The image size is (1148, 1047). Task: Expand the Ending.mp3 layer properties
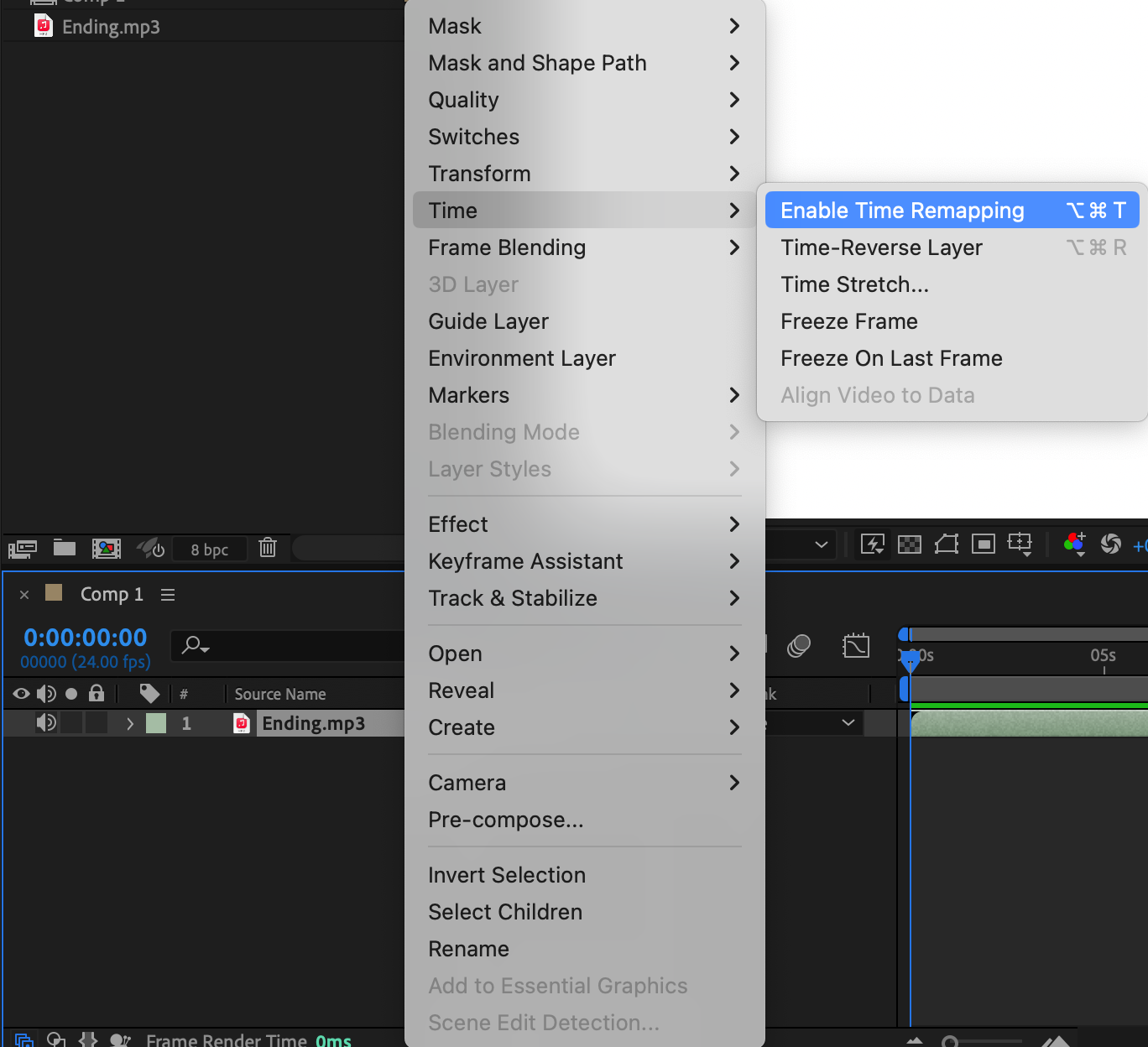(x=130, y=723)
